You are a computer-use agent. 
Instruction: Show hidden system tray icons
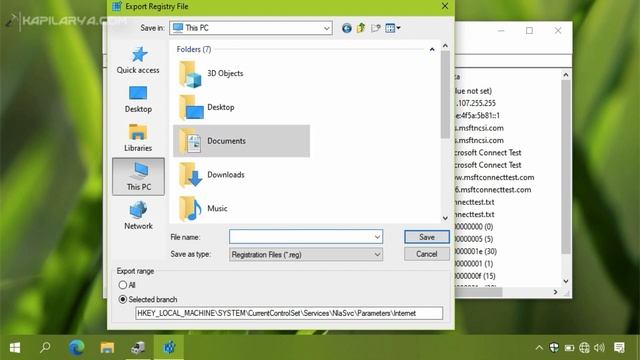[x=539, y=348]
